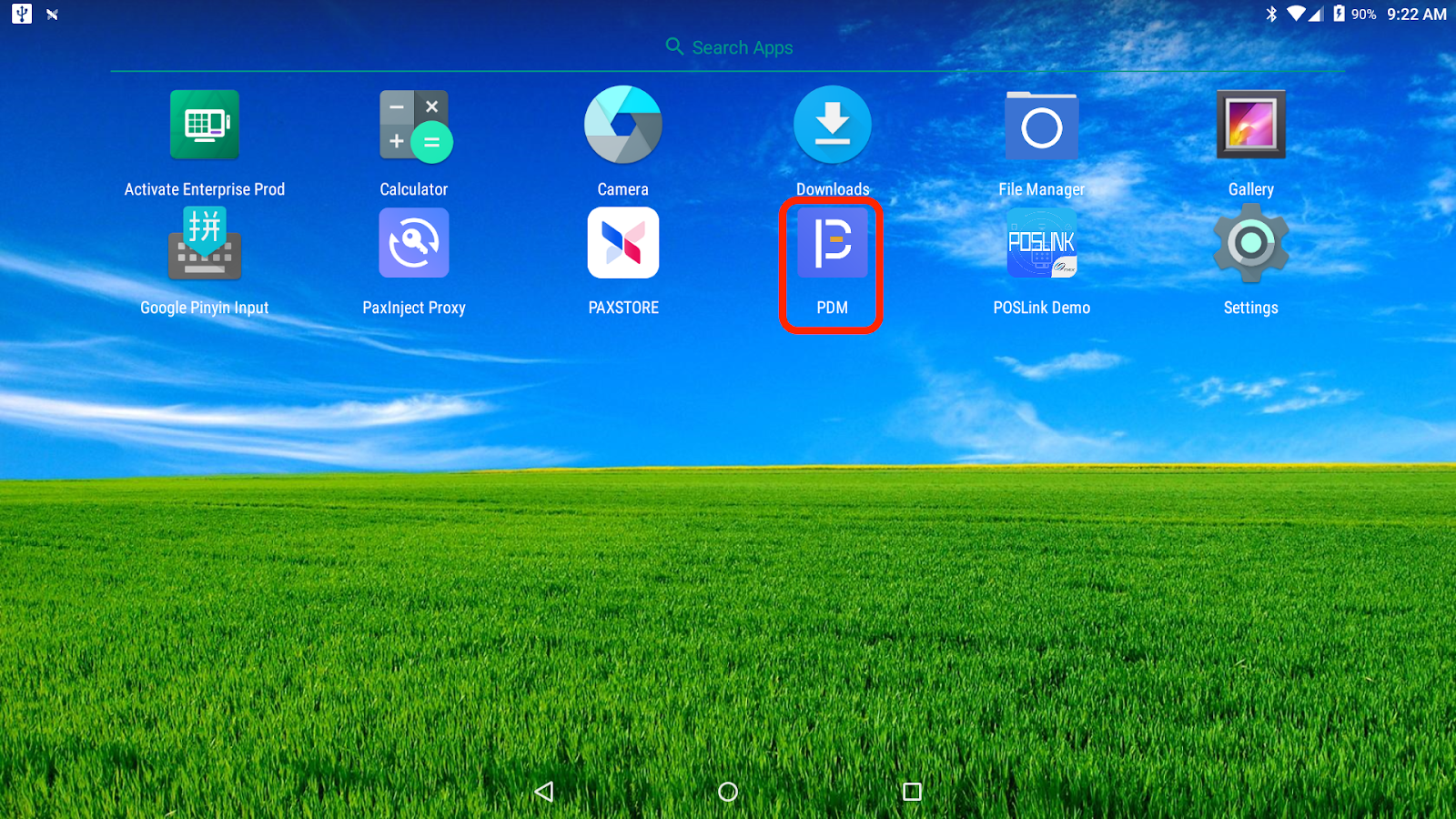Viewport: 1456px width, 819px height.
Task: Tap the Search Apps field
Action: tap(728, 47)
